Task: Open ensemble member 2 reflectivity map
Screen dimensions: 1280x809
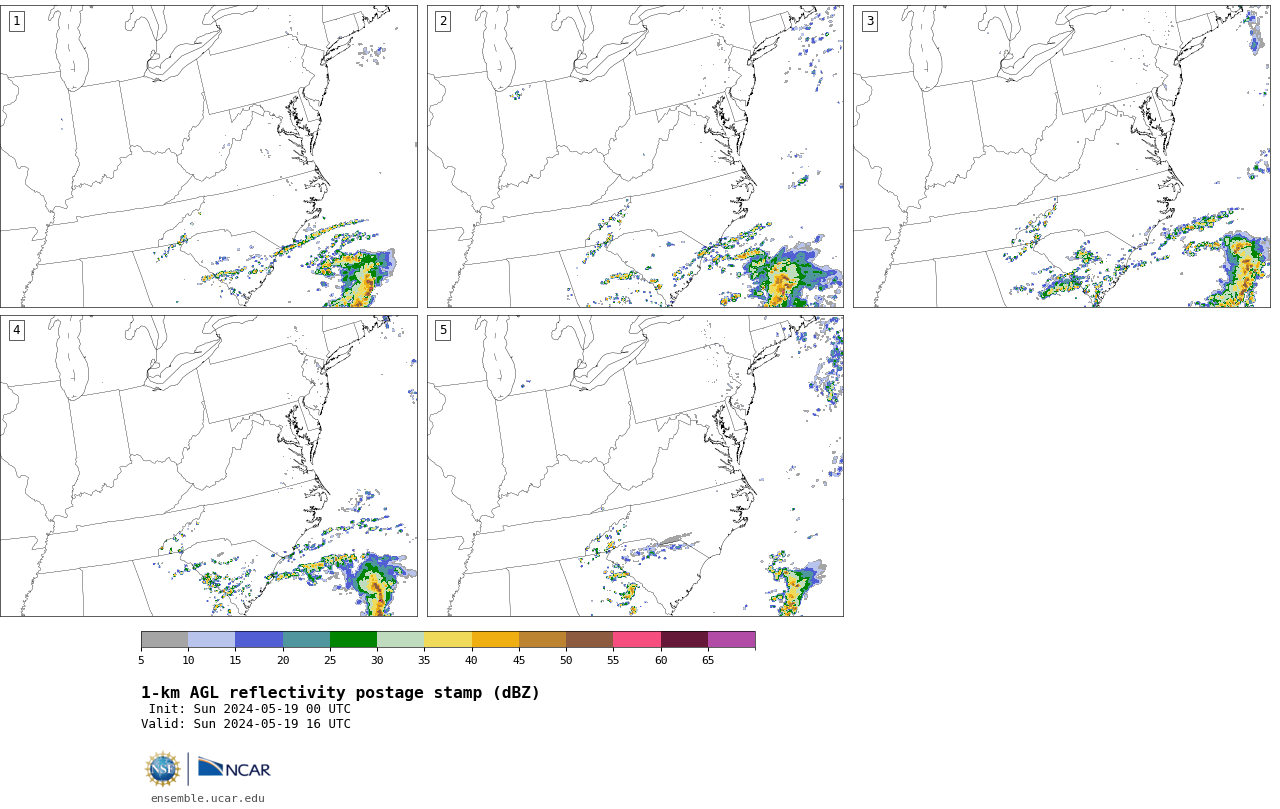Action: click(x=635, y=156)
